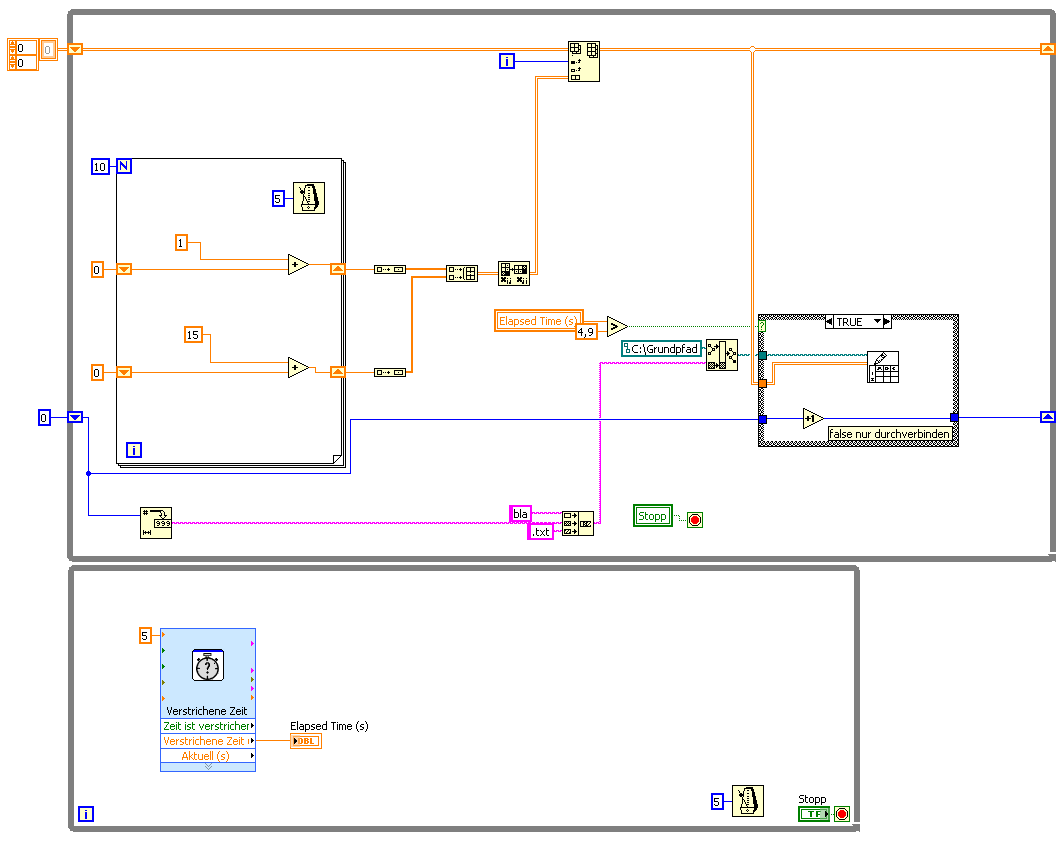Image resolution: width=1064 pixels, height=845 pixels.
Task: Click the 4,9 numeric constant
Action: point(586,332)
